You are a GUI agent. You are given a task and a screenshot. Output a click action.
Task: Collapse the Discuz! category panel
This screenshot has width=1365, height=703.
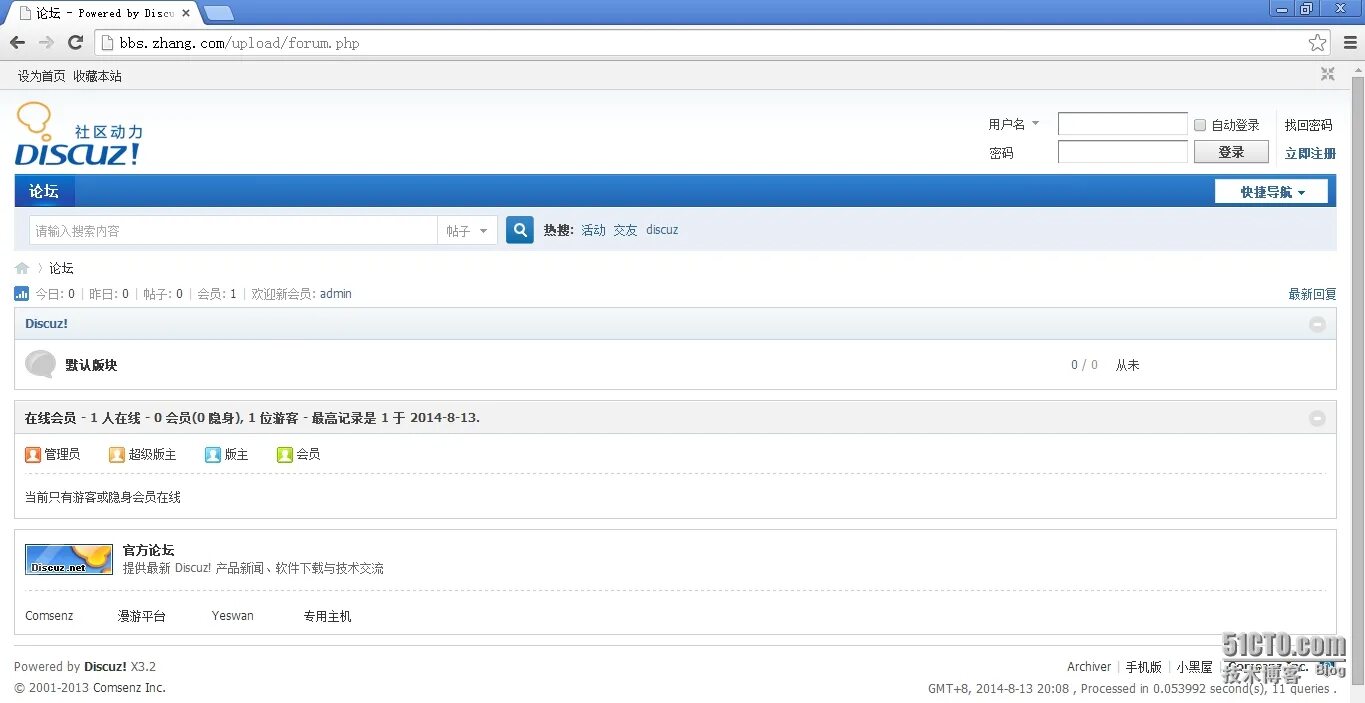pyautogui.click(x=1317, y=324)
